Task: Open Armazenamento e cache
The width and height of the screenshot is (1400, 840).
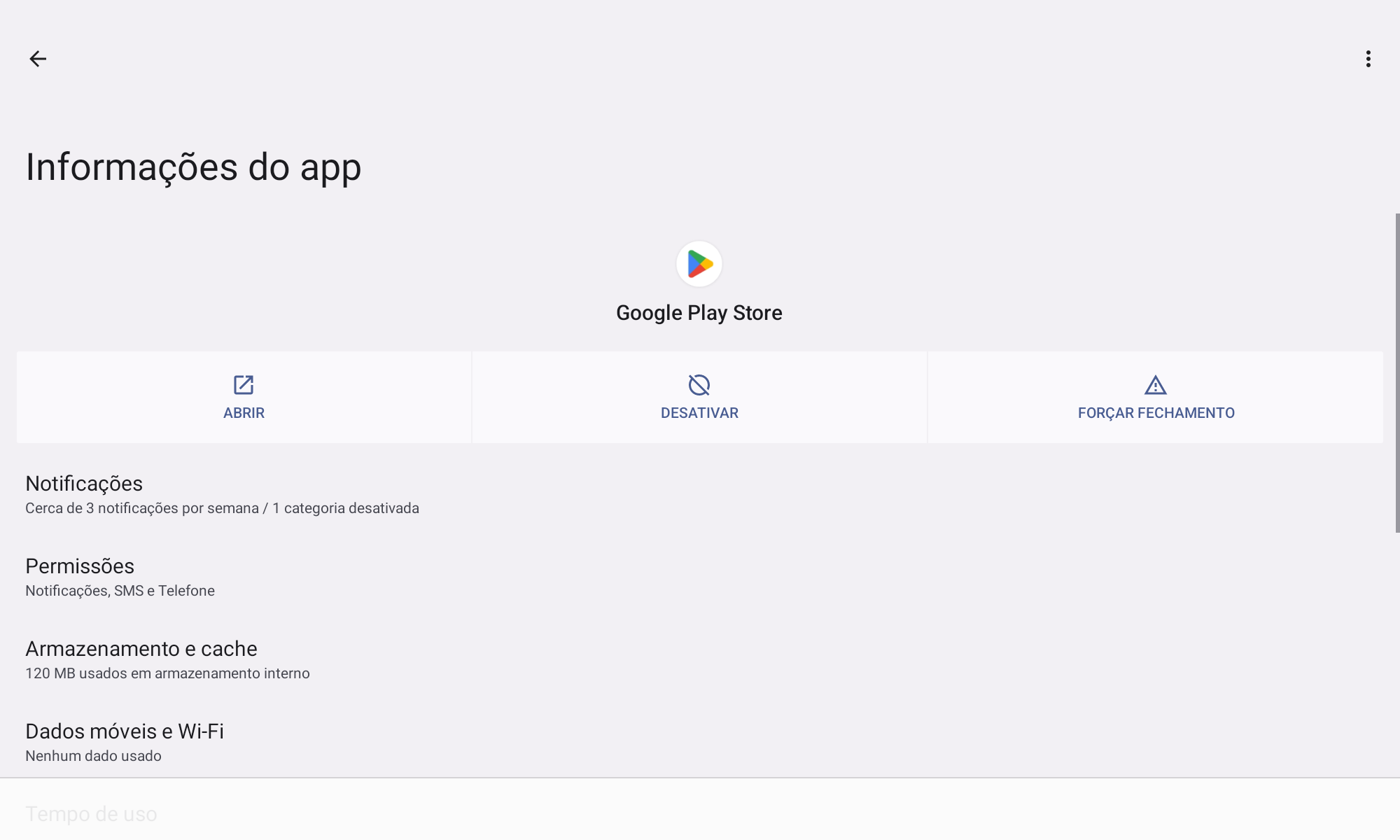Action: pyautogui.click(x=700, y=660)
